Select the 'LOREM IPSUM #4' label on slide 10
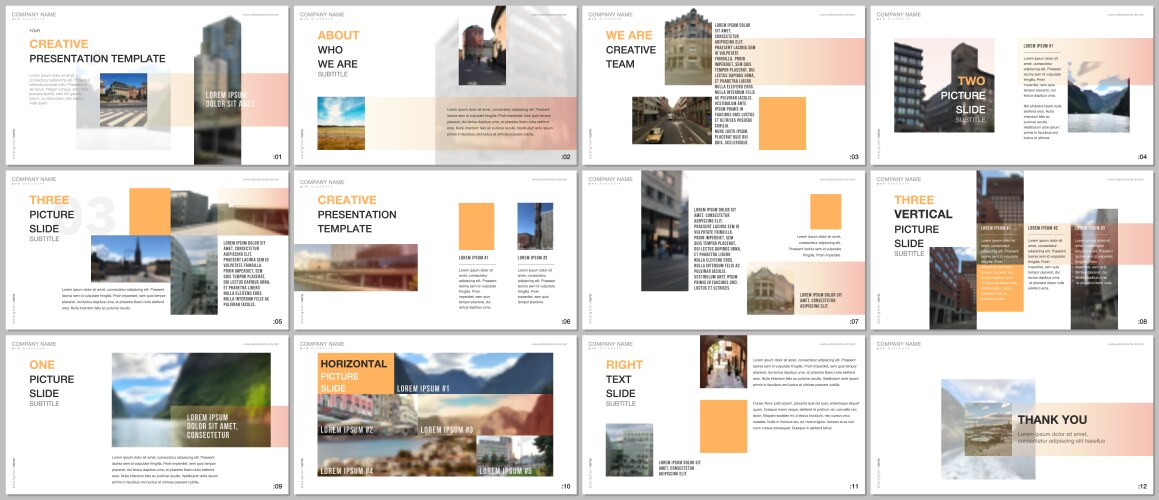The width and height of the screenshot is (1159, 500). (347, 470)
